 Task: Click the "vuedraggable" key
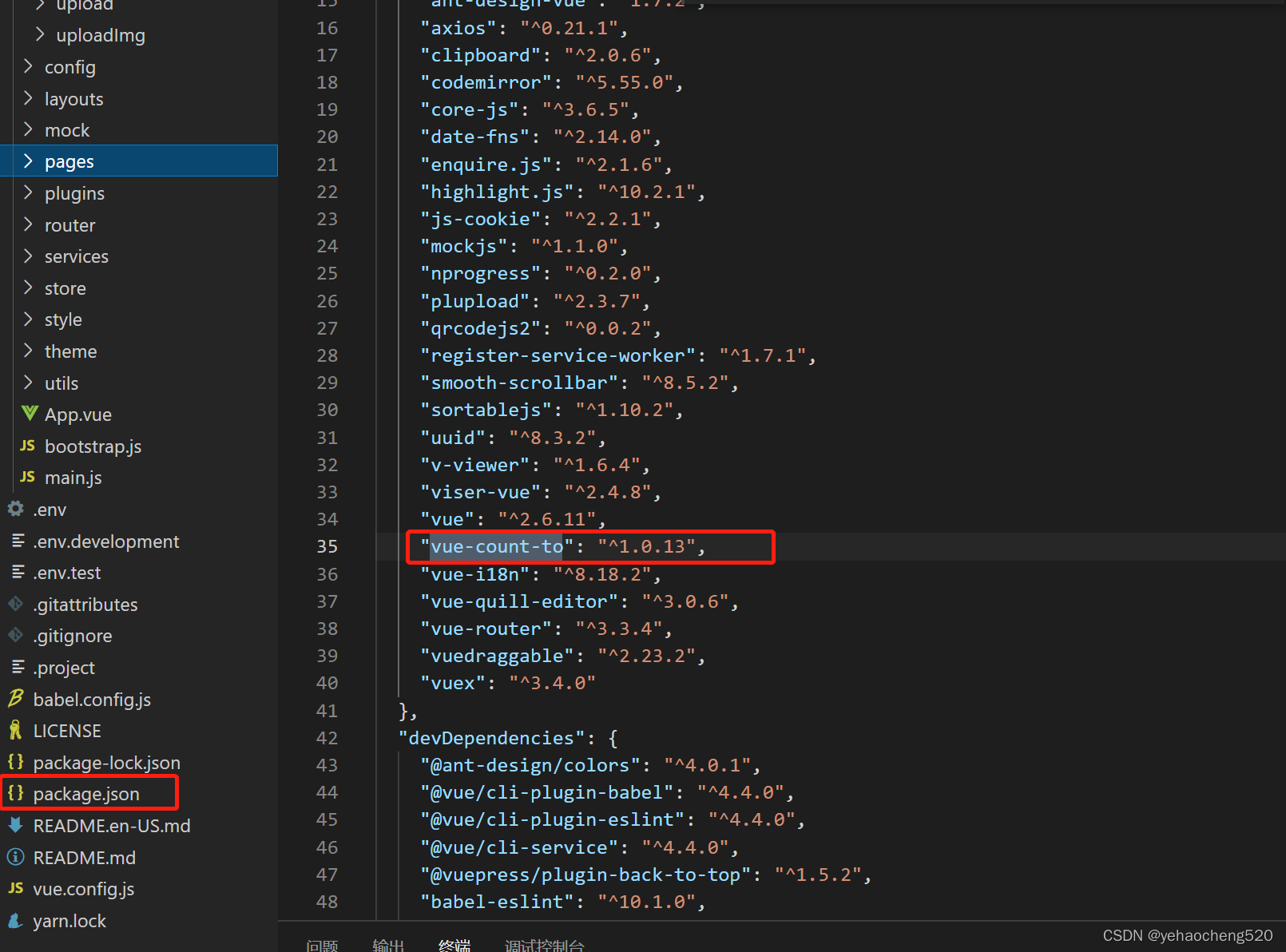497,656
